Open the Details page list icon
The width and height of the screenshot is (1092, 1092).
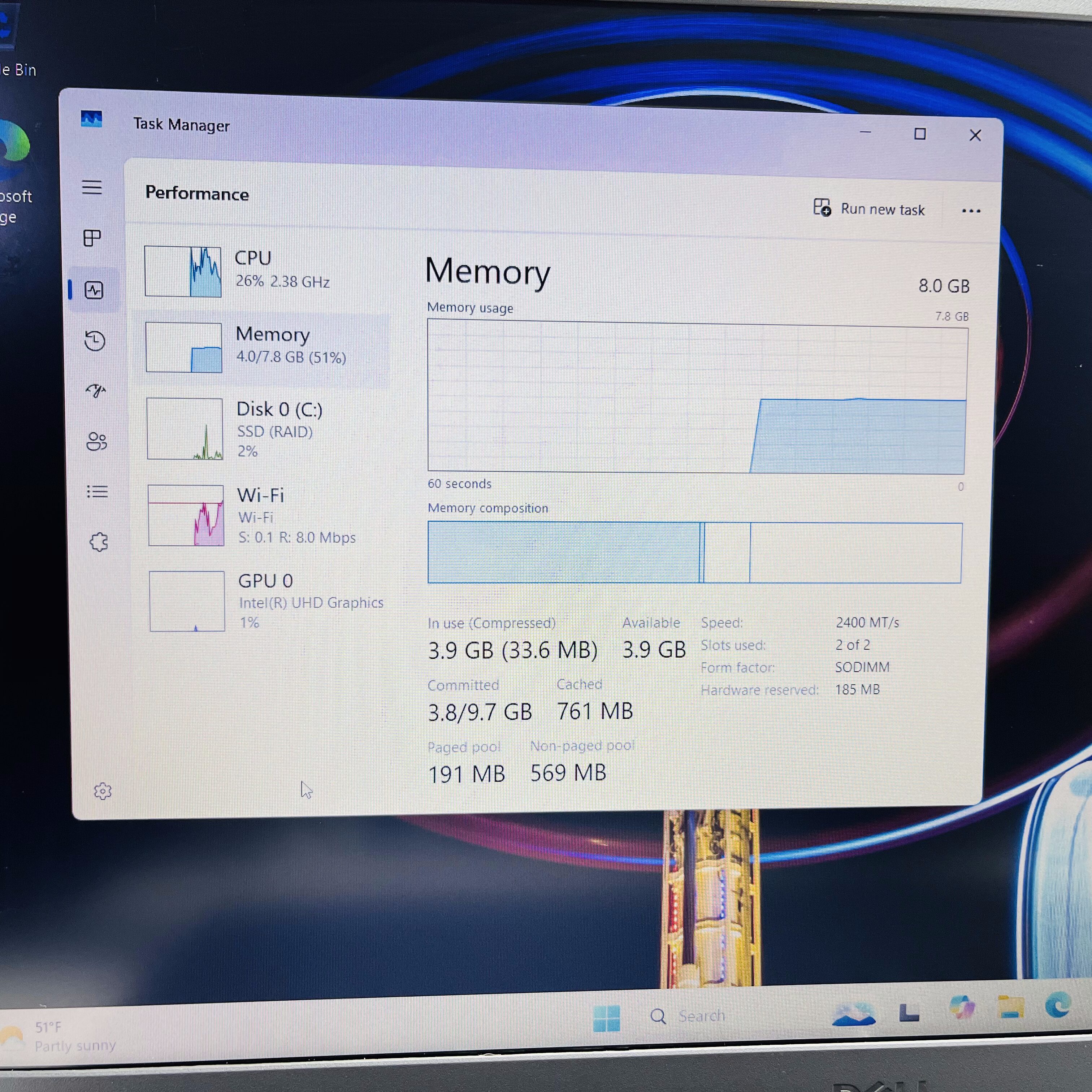pos(98,492)
